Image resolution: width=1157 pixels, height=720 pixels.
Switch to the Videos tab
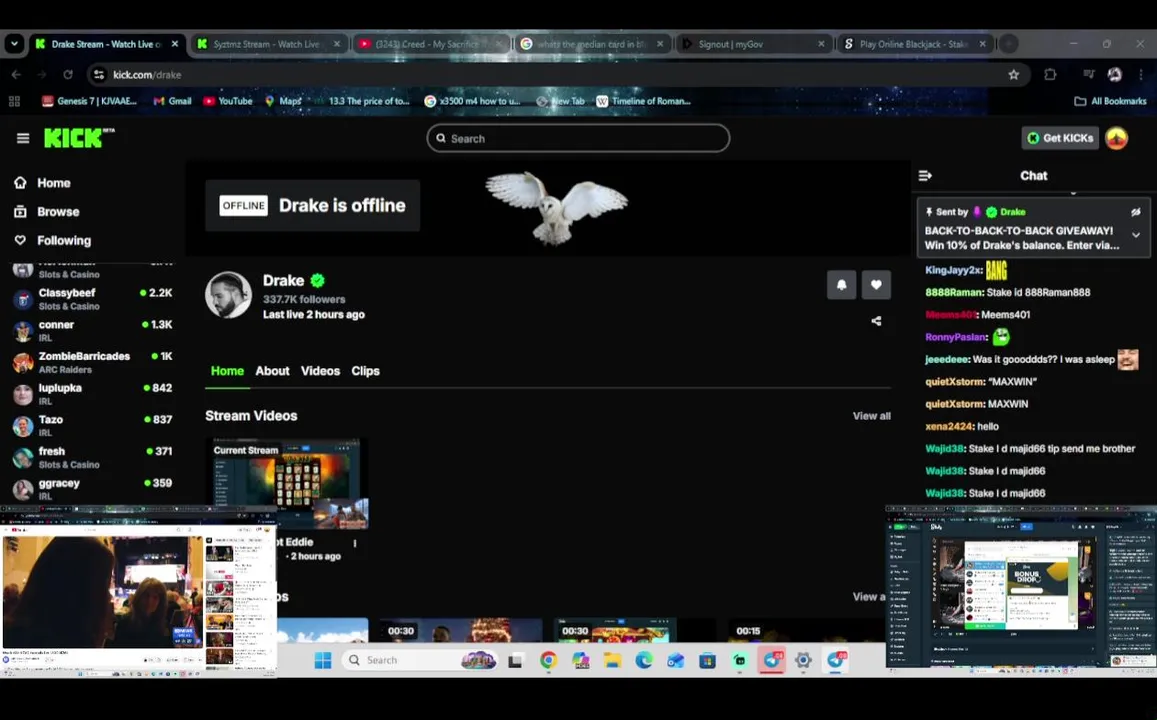coord(320,371)
